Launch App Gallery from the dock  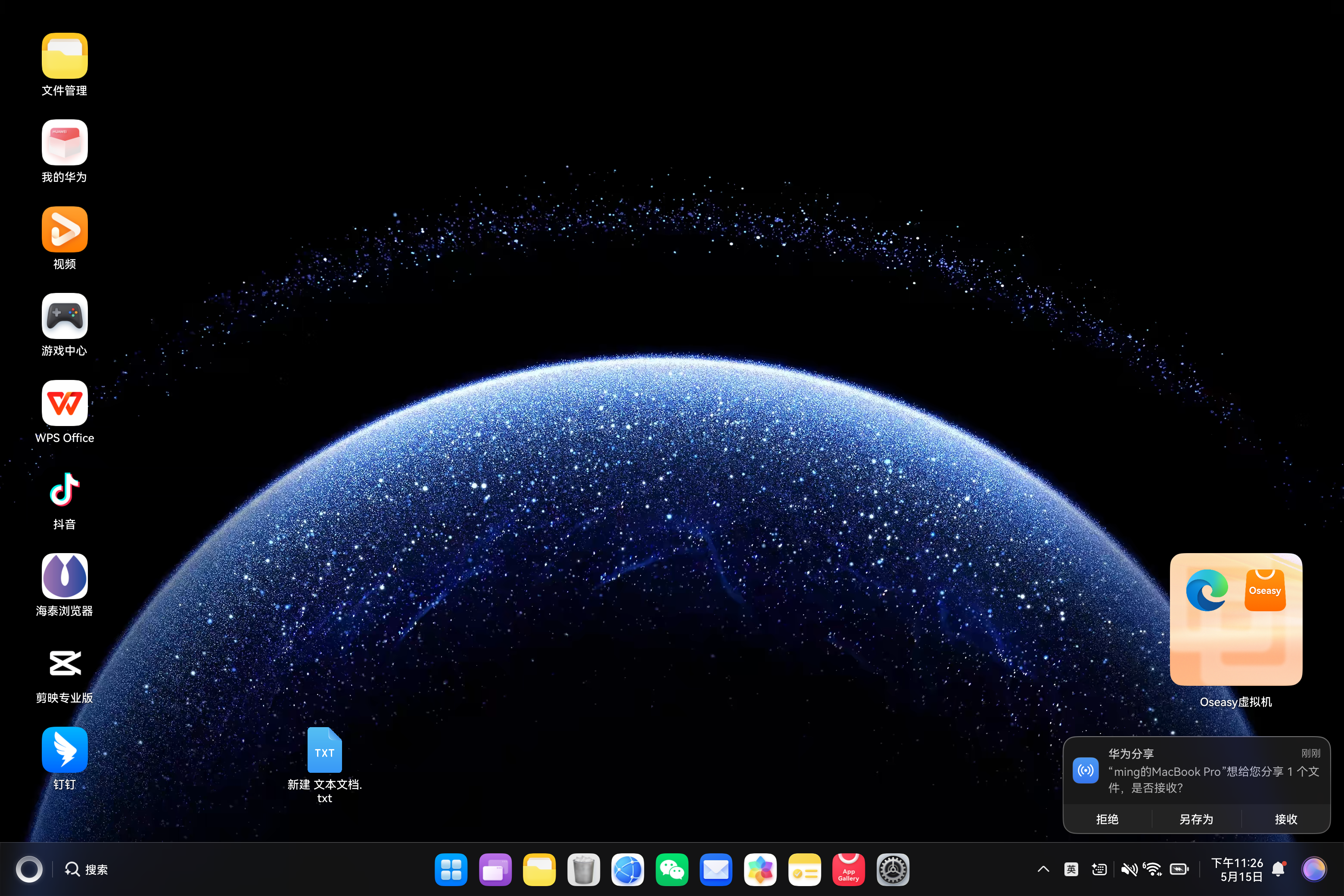tap(849, 870)
